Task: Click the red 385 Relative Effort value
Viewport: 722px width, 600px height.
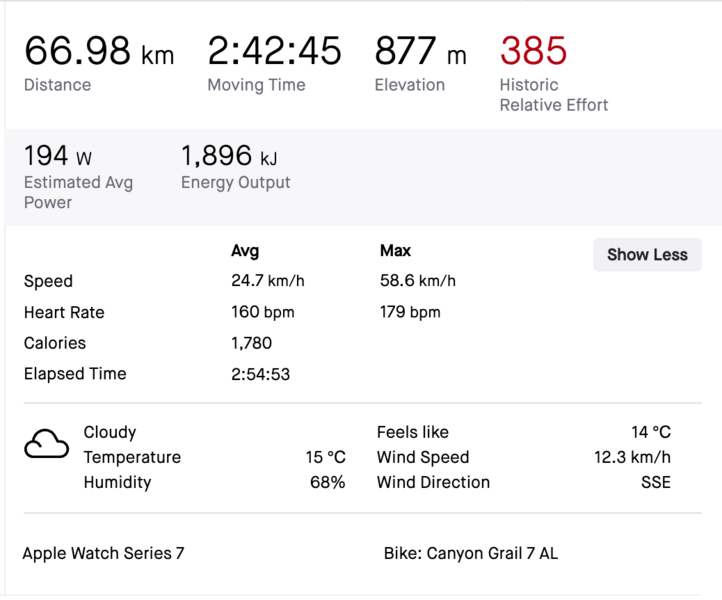Action: coord(533,51)
